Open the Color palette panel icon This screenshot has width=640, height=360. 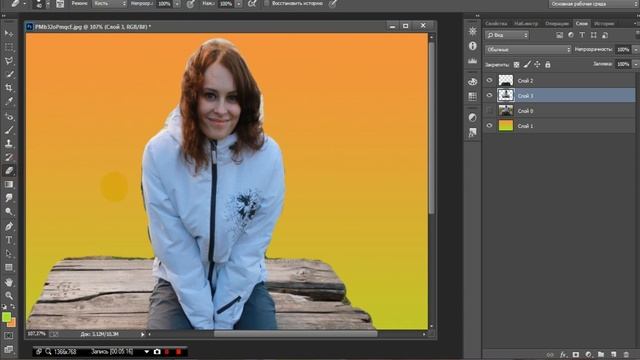pos(473,82)
